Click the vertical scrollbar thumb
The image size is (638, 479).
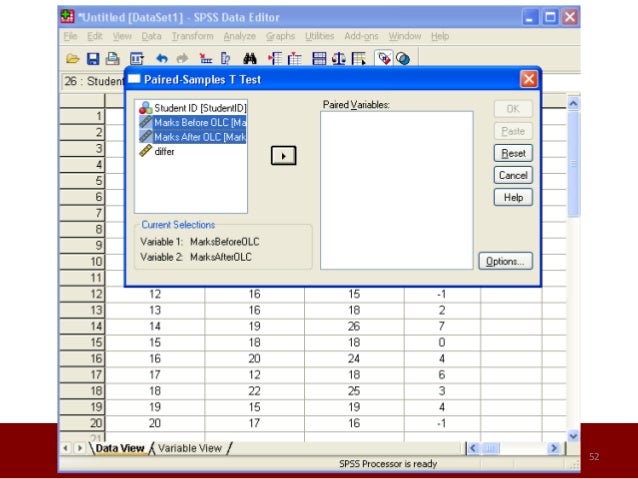(573, 163)
